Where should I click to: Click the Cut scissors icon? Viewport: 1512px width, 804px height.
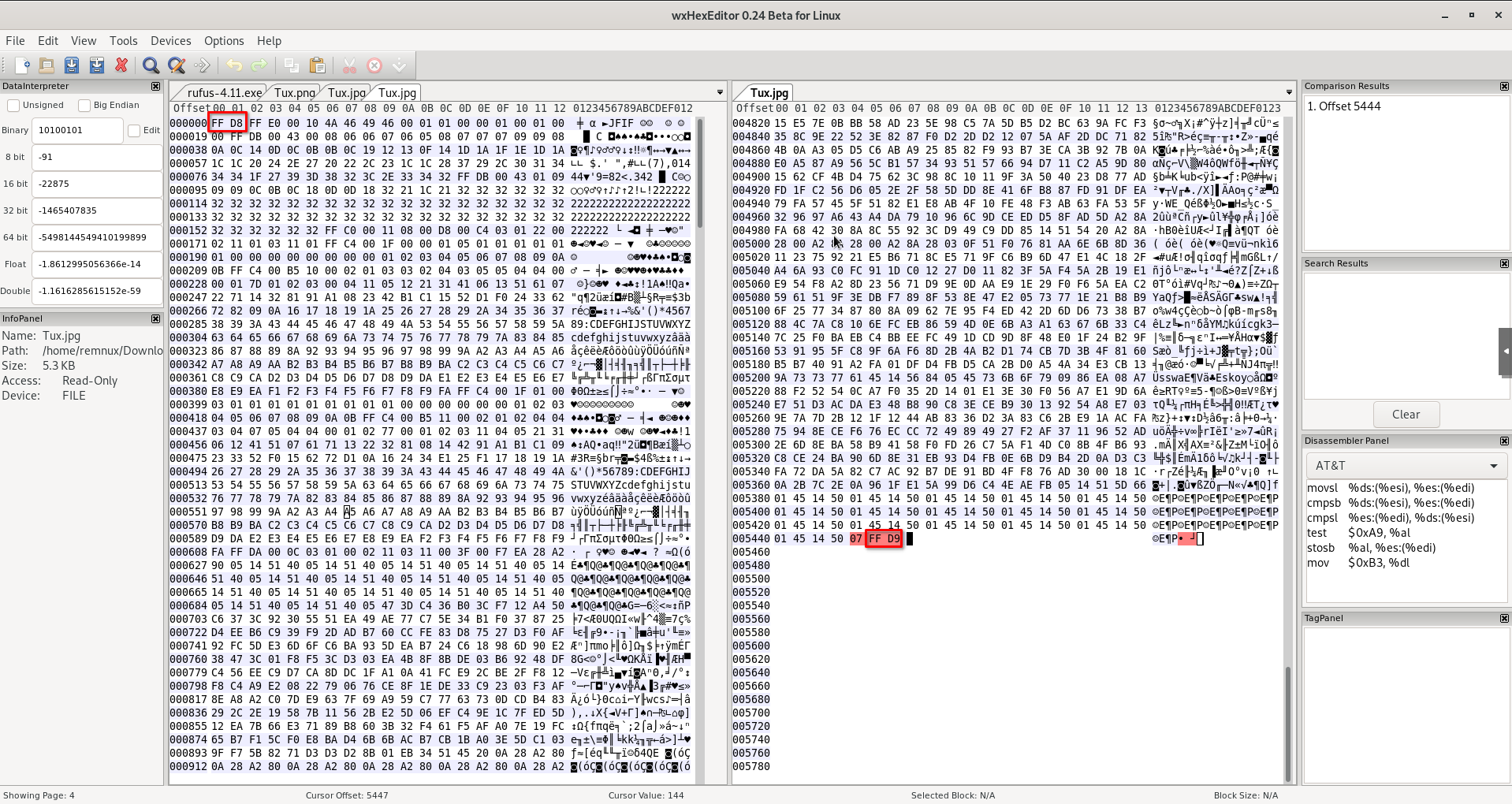[350, 65]
